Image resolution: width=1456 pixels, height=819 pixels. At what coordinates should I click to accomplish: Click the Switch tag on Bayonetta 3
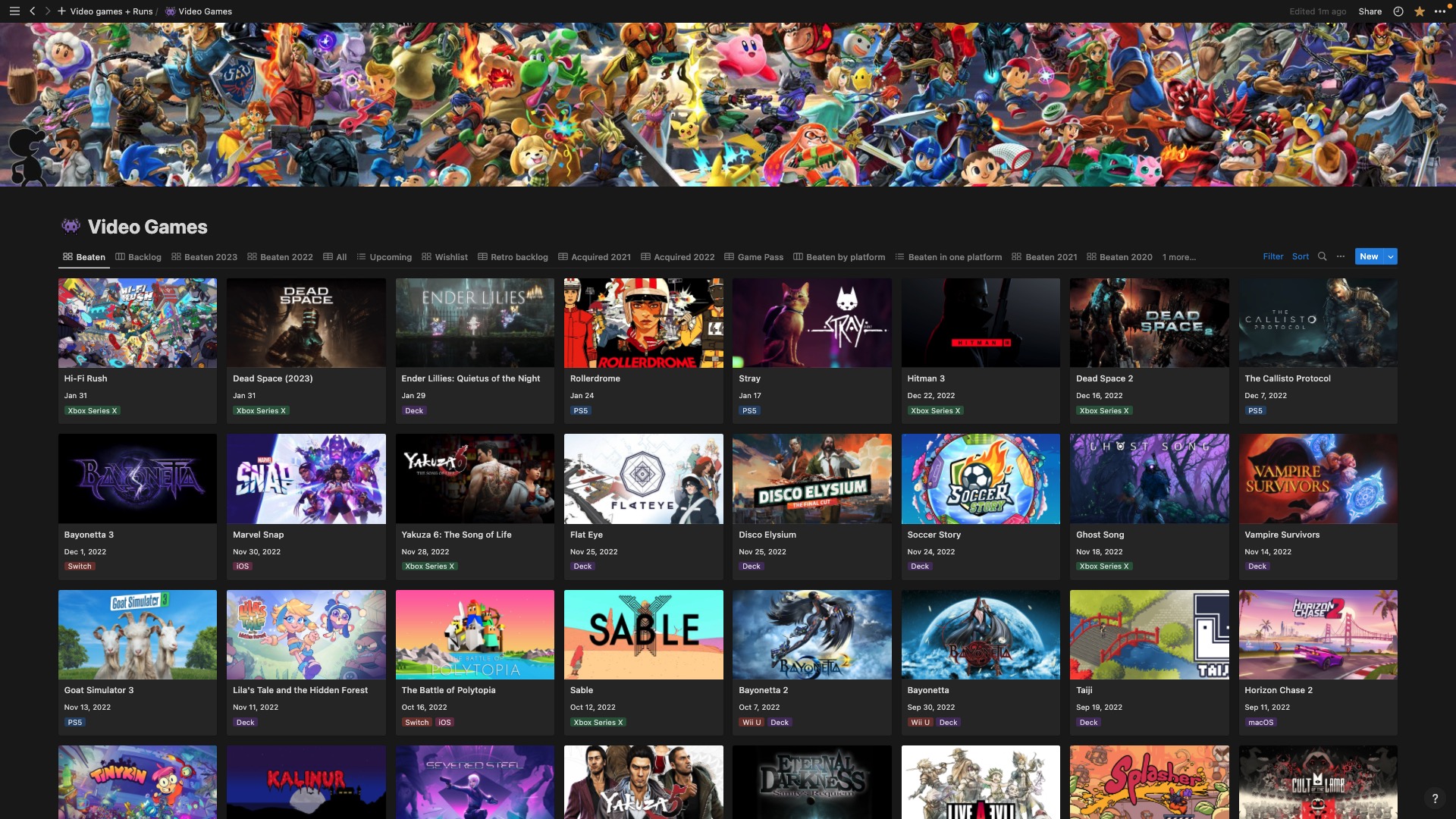pos(80,566)
